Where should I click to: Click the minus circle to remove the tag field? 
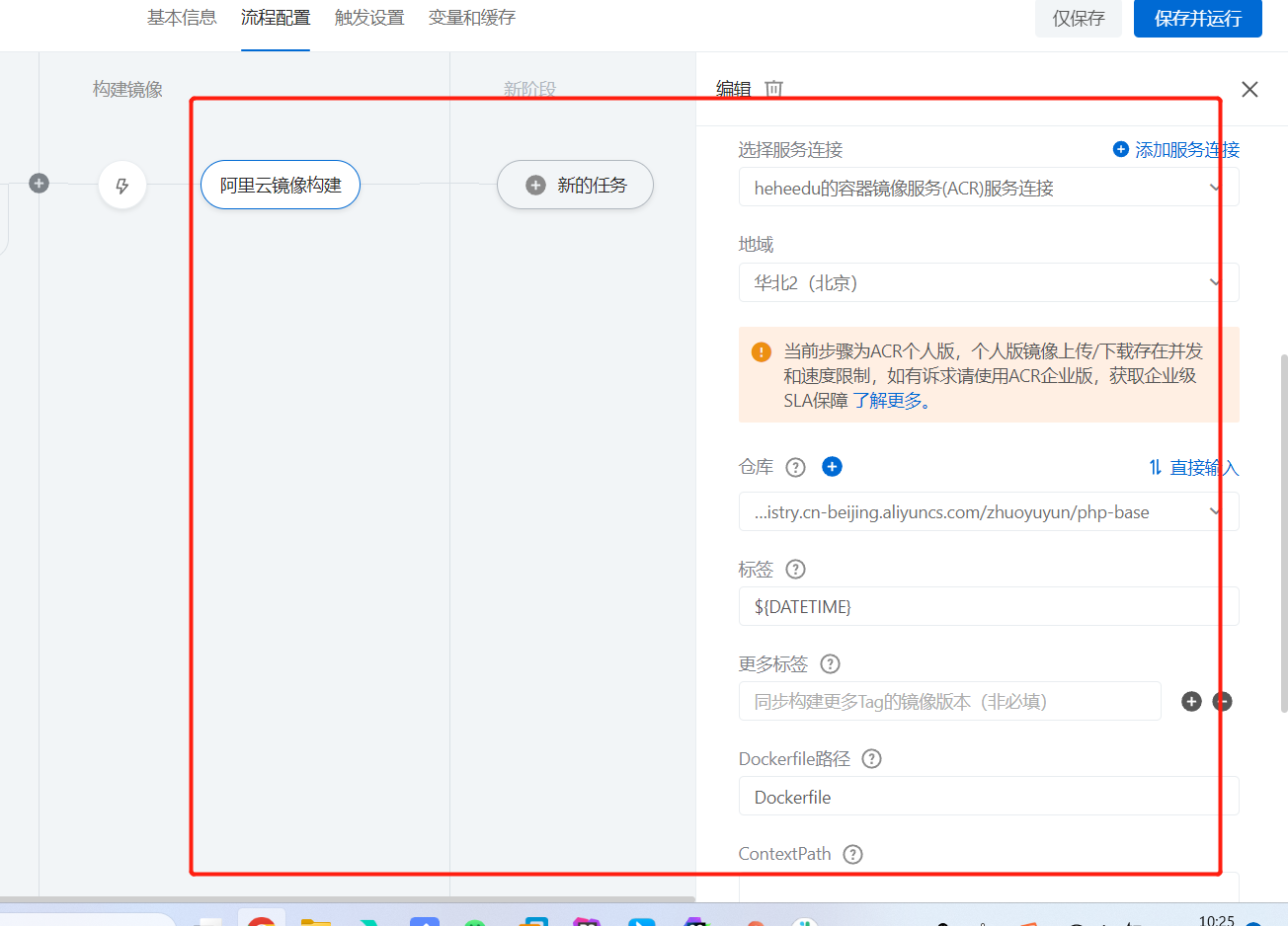[x=1222, y=701]
